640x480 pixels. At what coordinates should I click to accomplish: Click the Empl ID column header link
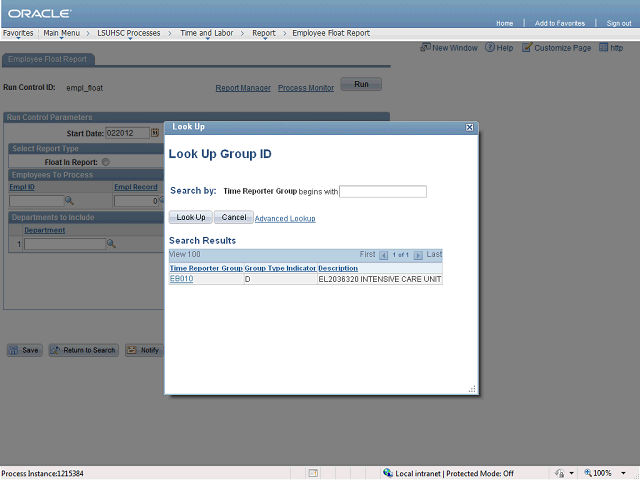pyautogui.click(x=22, y=187)
